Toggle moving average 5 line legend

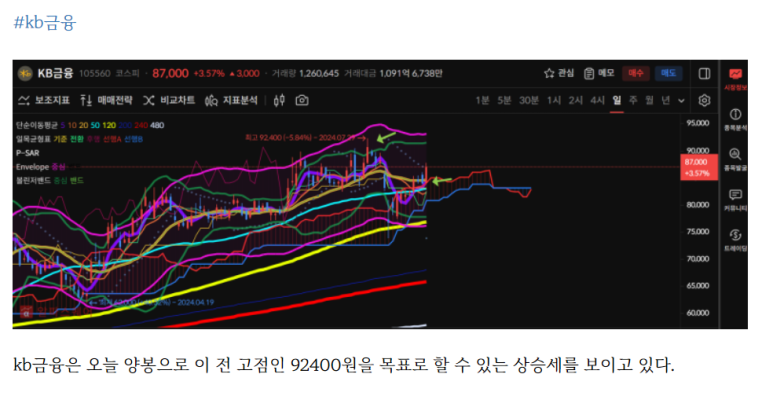(x=63, y=125)
